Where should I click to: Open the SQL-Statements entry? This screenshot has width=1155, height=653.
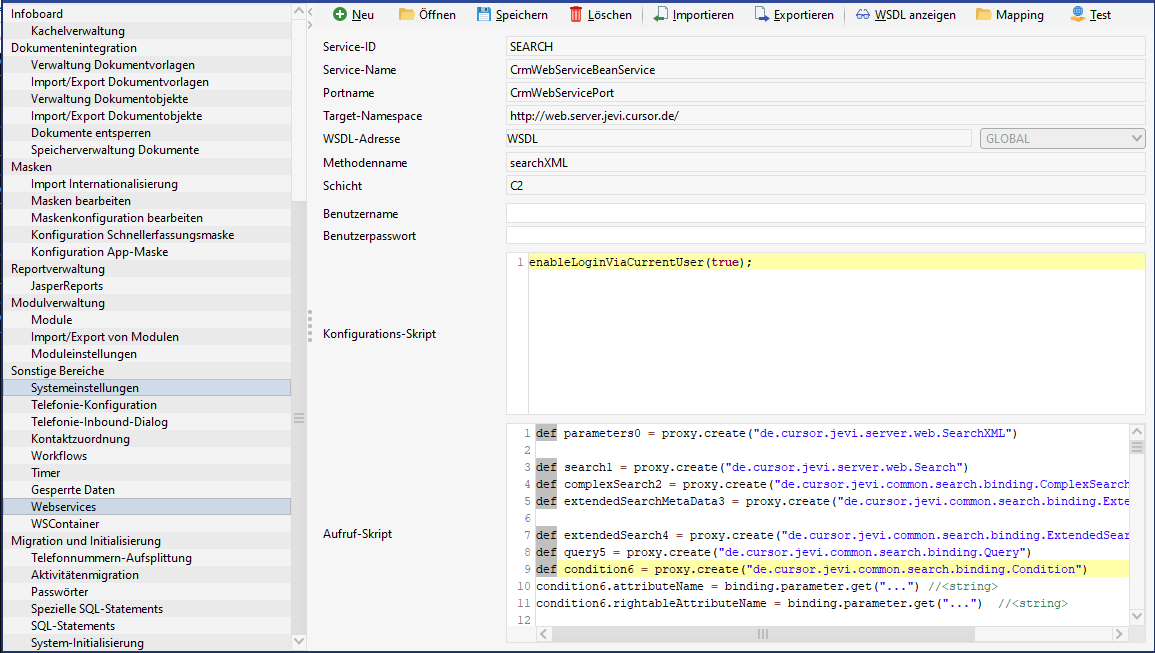point(73,626)
